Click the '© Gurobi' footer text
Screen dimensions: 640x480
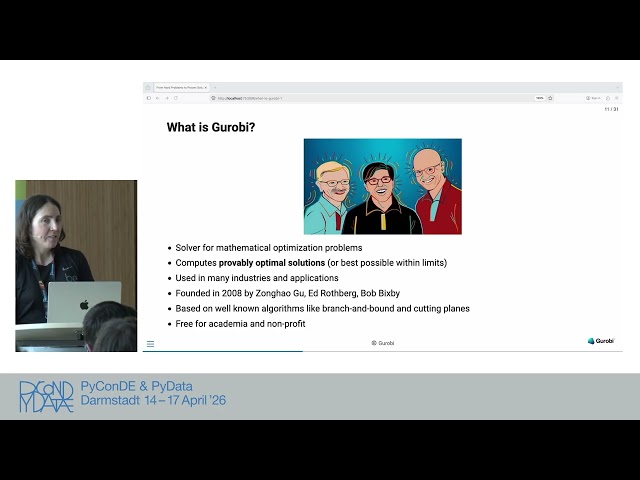click(383, 343)
